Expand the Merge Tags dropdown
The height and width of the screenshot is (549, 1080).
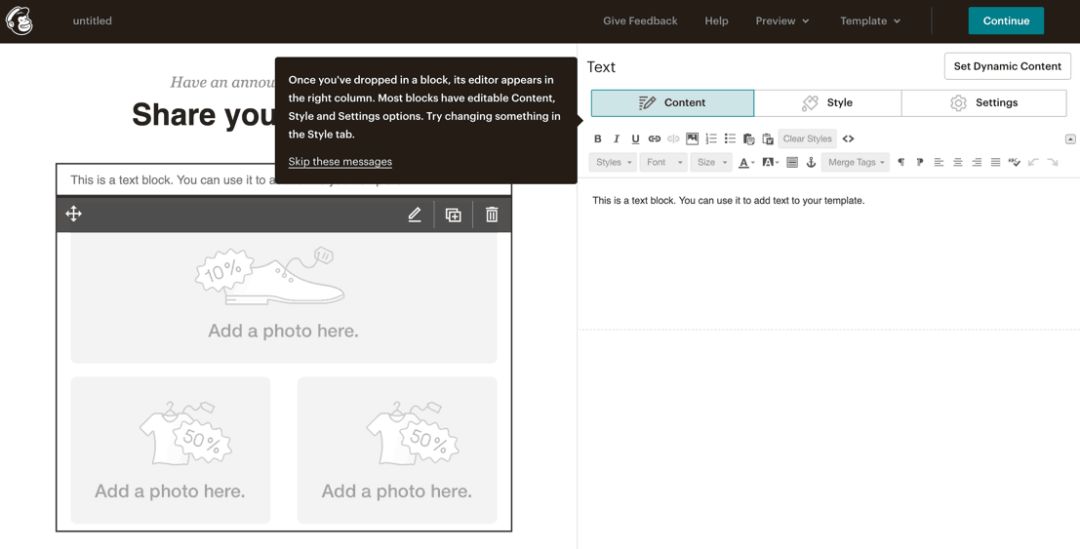[x=855, y=163]
